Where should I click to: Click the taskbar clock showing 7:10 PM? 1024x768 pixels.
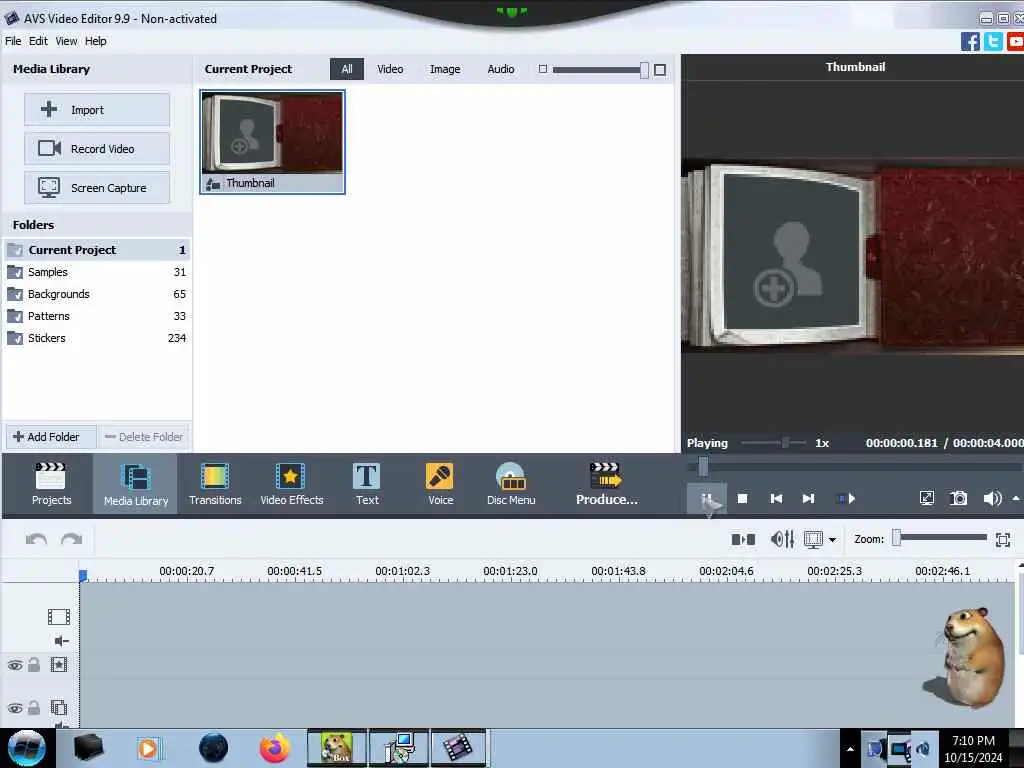[x=973, y=749]
